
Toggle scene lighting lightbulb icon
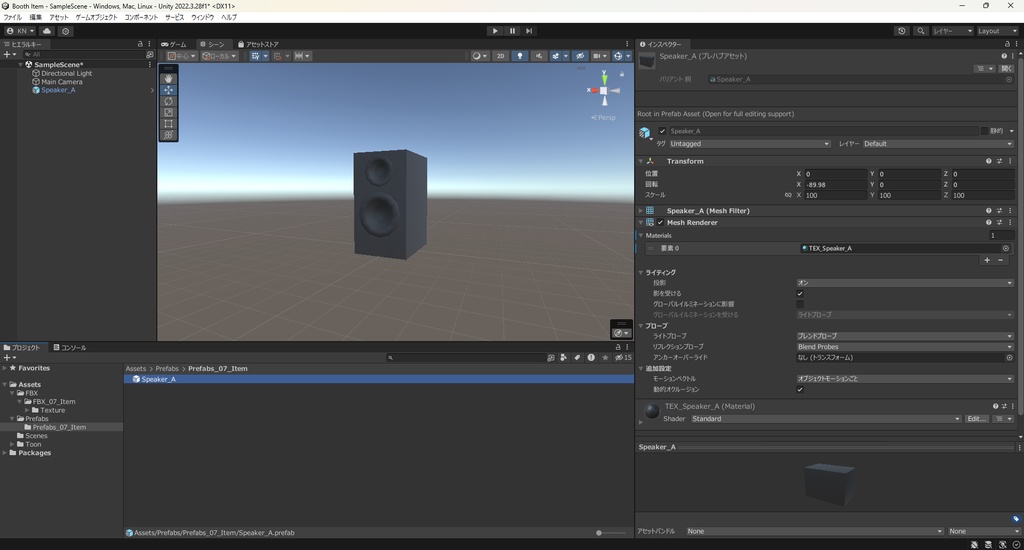point(520,56)
